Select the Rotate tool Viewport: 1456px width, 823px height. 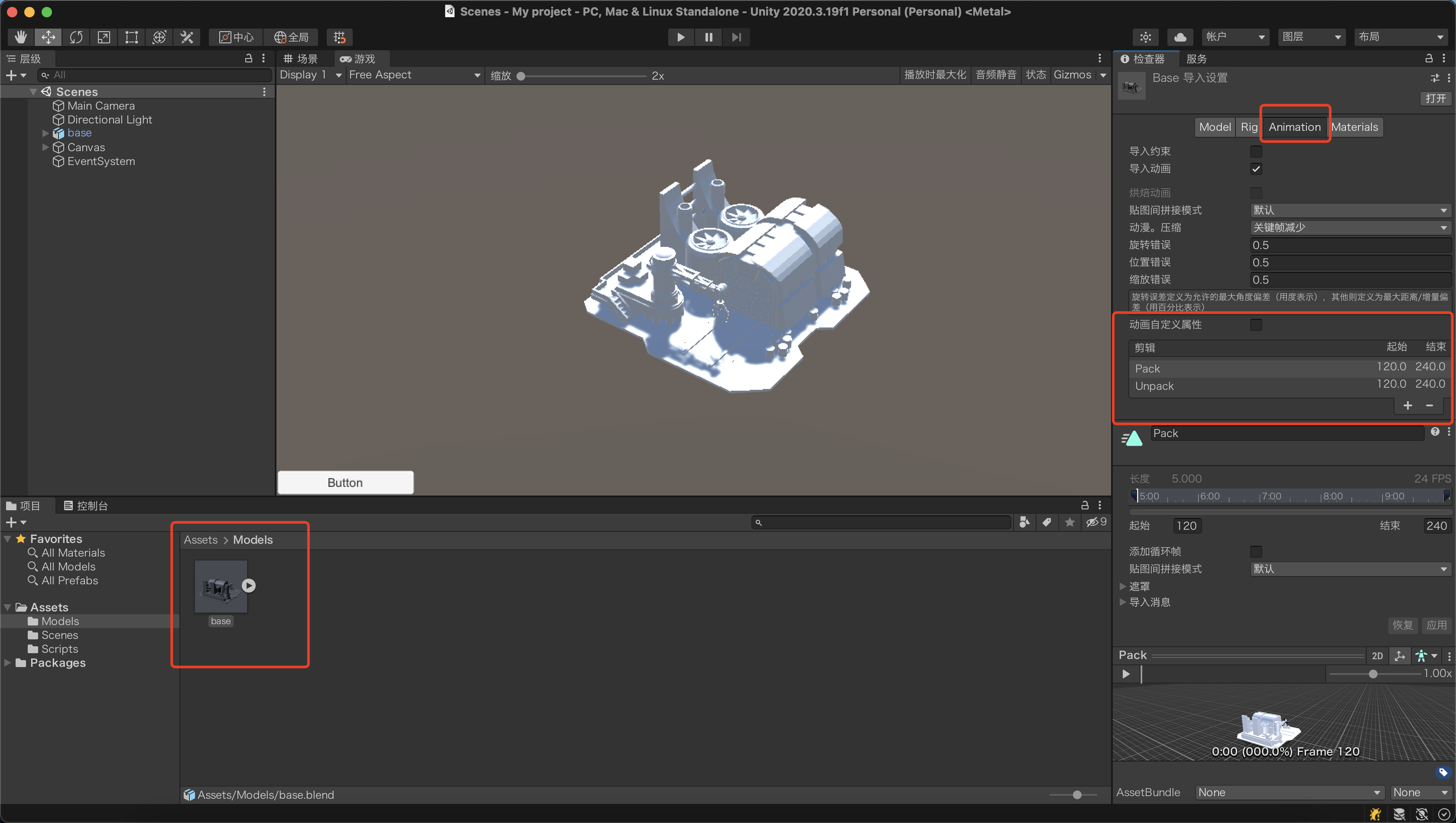point(76,37)
